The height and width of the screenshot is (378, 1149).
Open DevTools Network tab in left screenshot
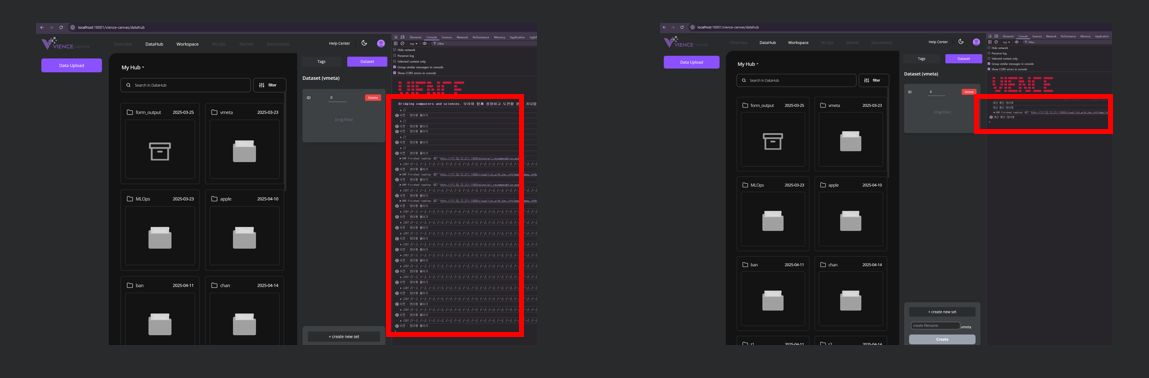click(462, 37)
